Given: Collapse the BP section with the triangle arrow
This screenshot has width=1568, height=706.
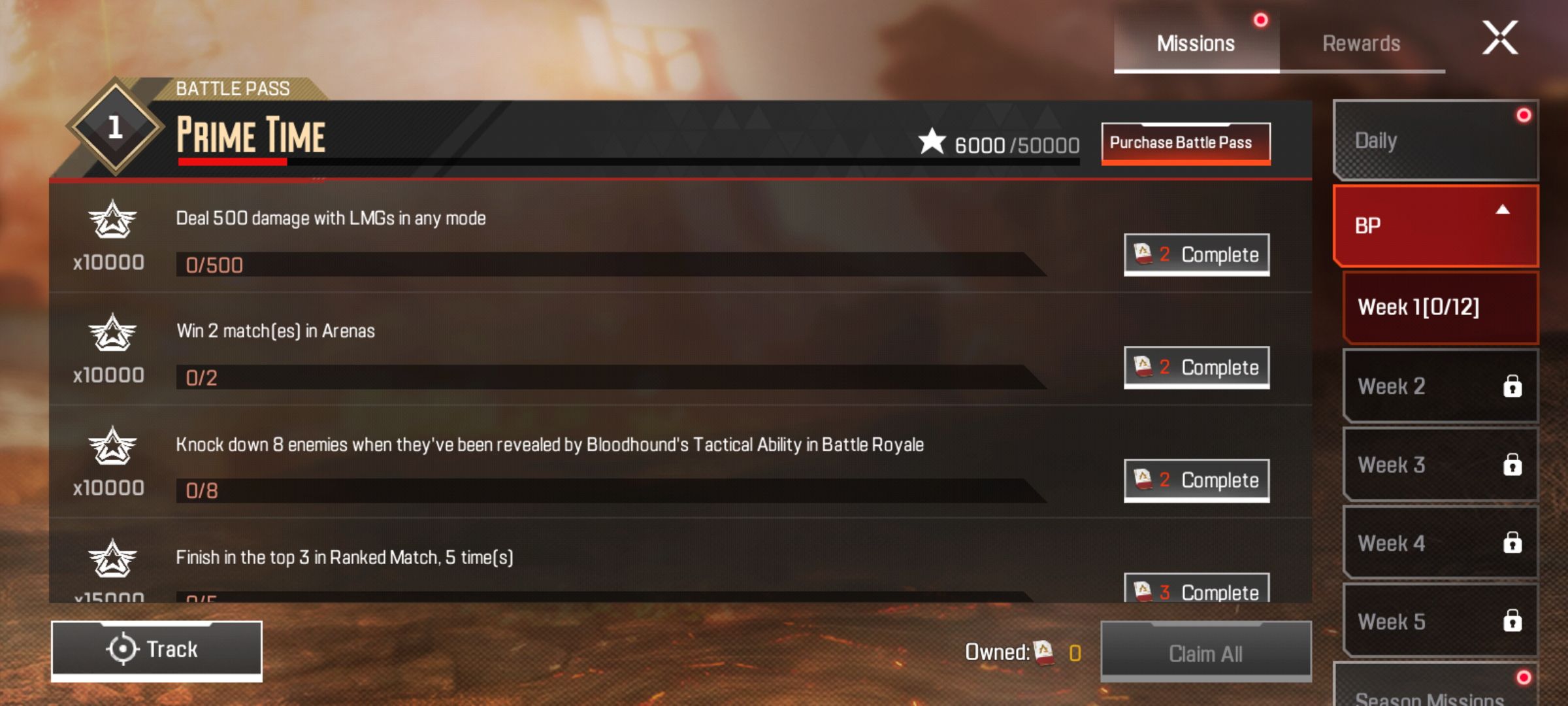Looking at the screenshot, I should pos(1503,210).
